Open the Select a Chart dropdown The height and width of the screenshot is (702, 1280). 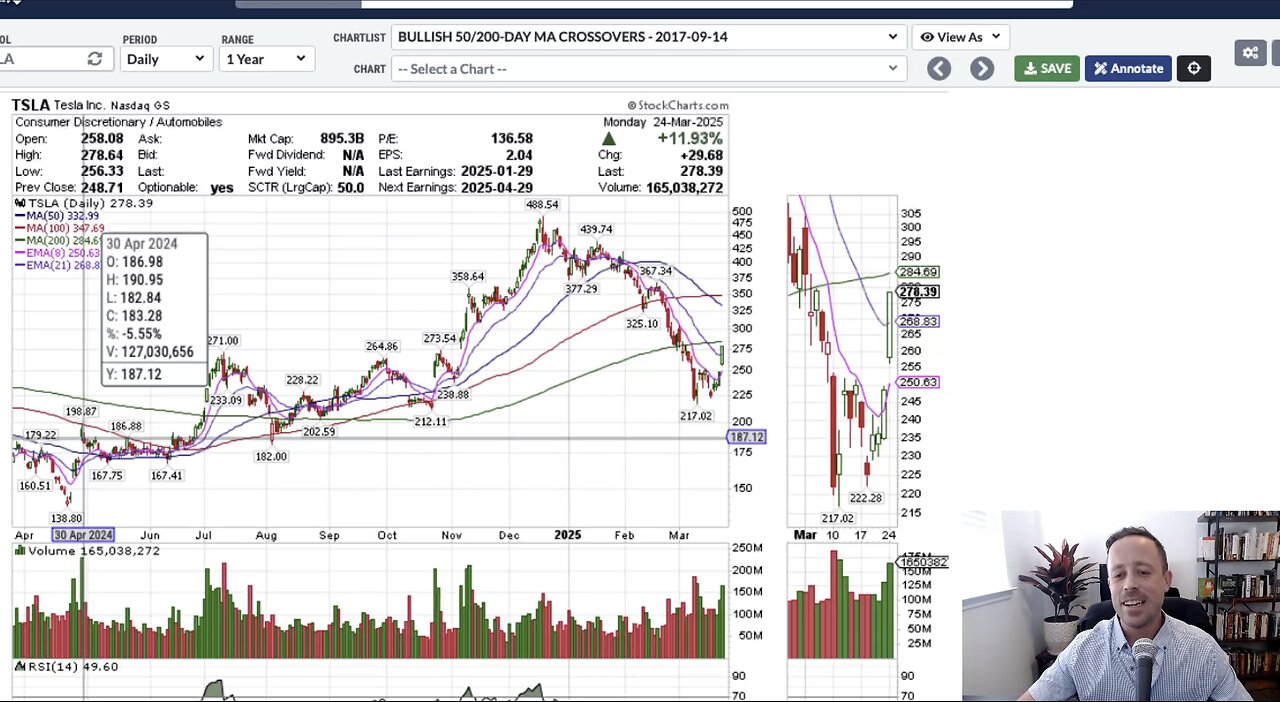point(648,69)
